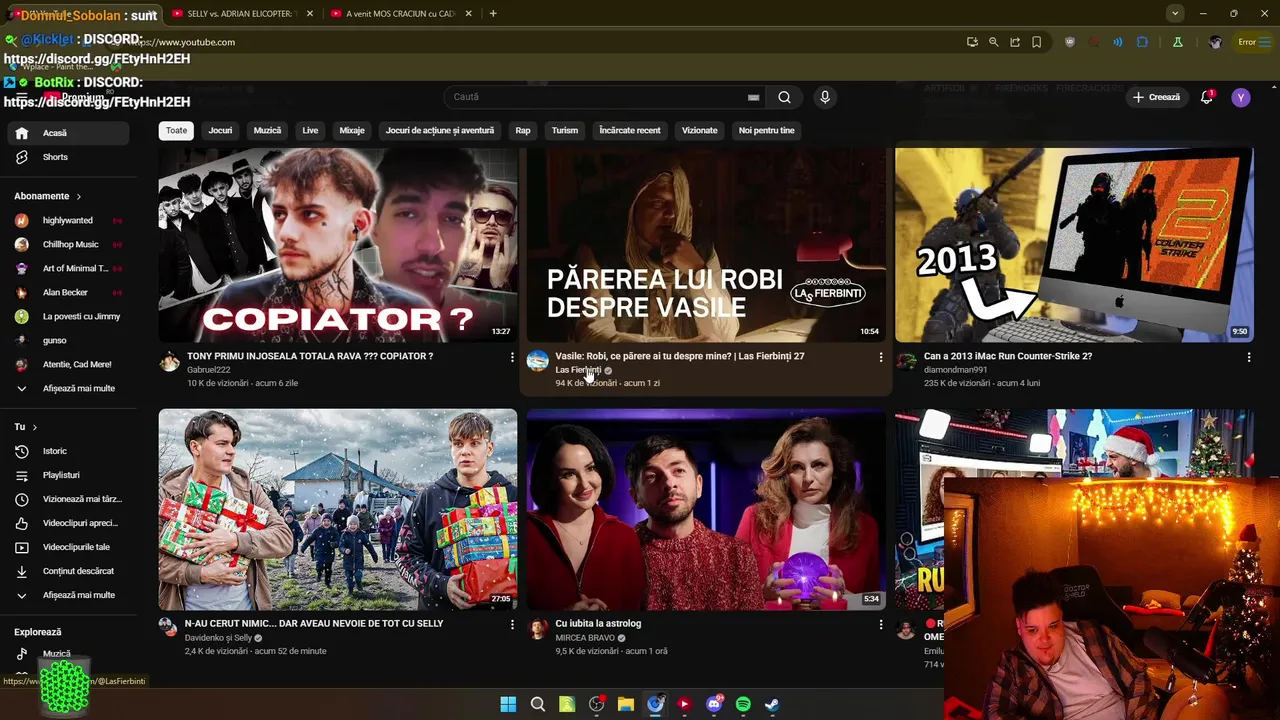
Task: Select Jocuri de acțiune și aventură chip
Action: [x=440, y=130]
